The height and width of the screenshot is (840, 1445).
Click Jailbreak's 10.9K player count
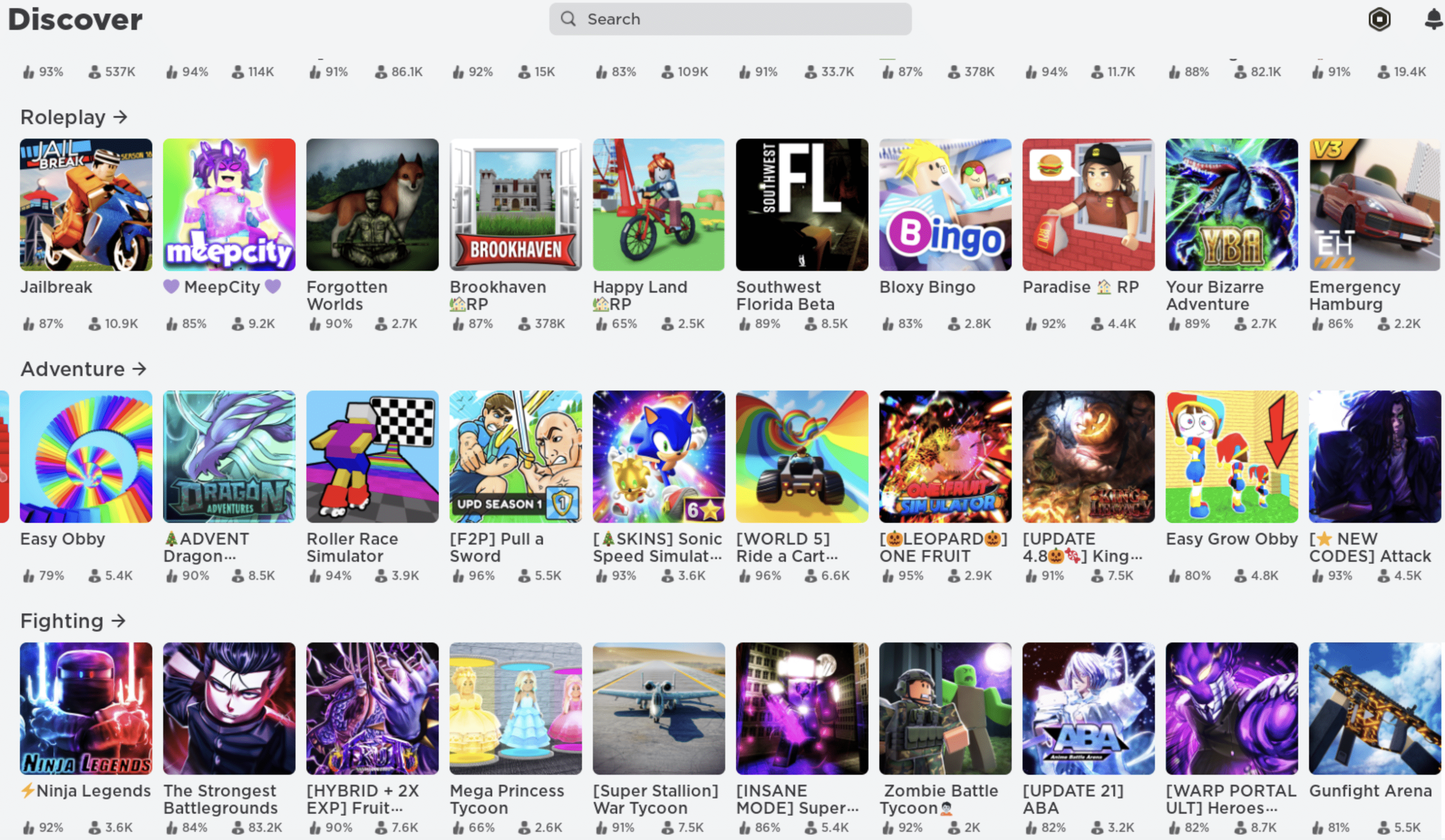tap(113, 324)
